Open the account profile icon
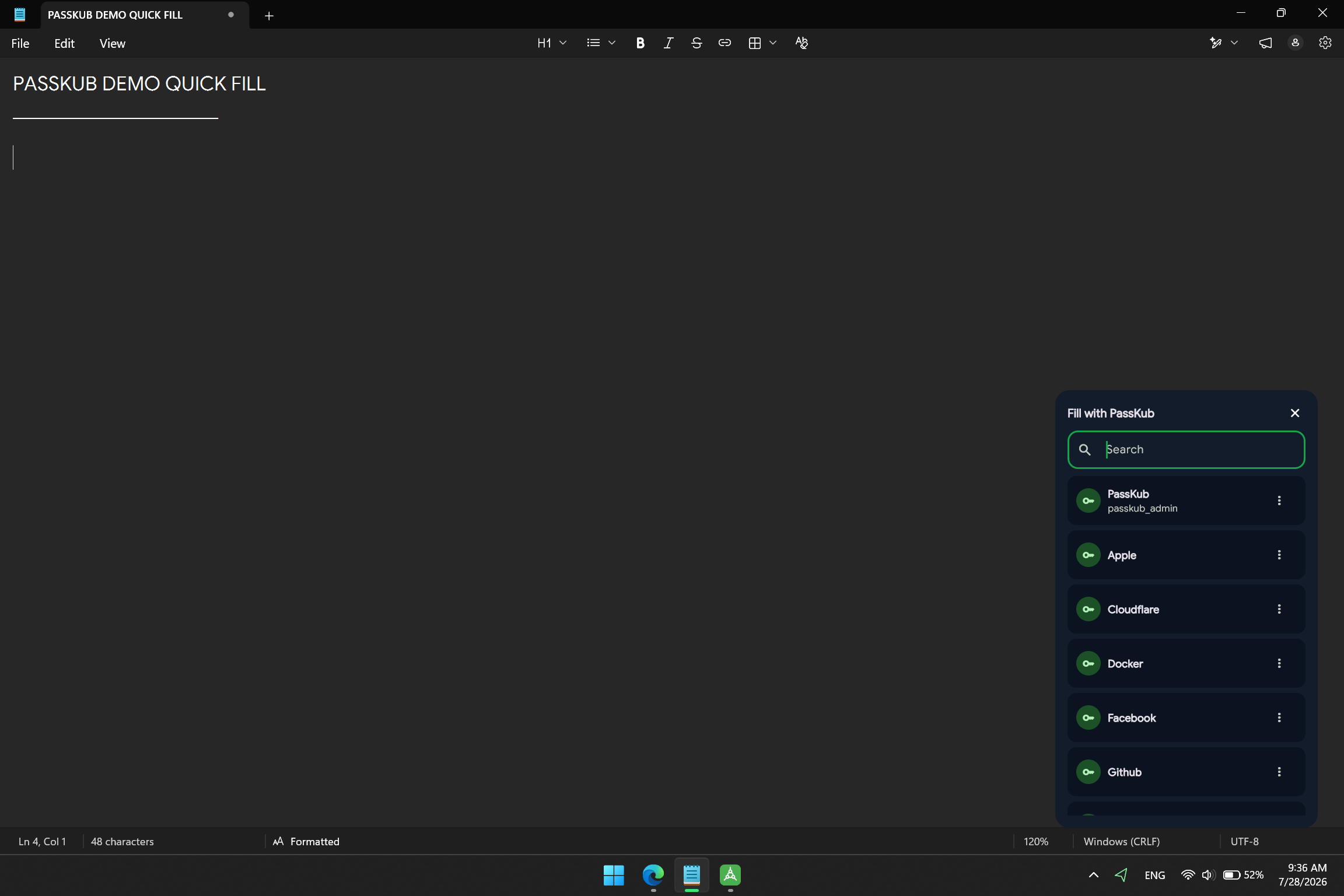 click(x=1295, y=43)
